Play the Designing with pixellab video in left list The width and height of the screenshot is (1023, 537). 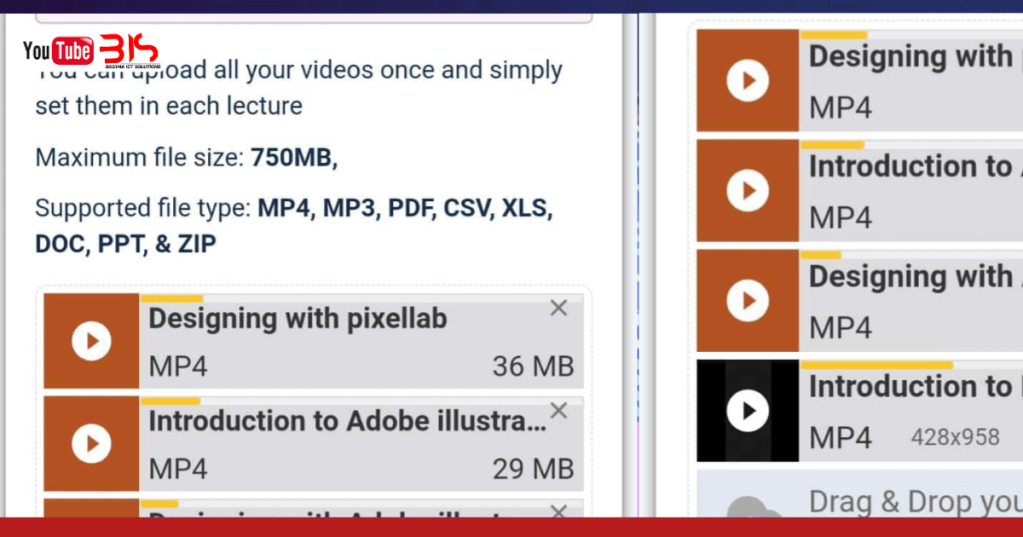tap(91, 342)
